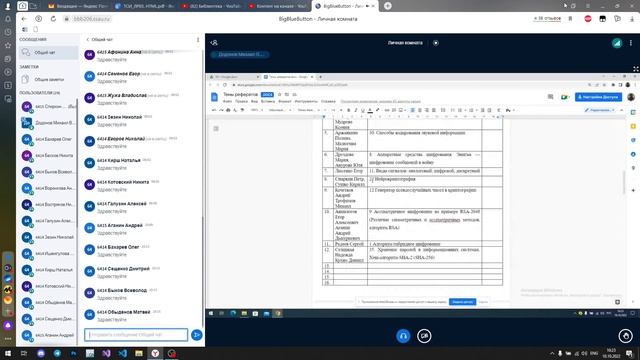640x360 pixels.
Task: Open Telegram from the Windows taskbar
Action: [57, 353]
